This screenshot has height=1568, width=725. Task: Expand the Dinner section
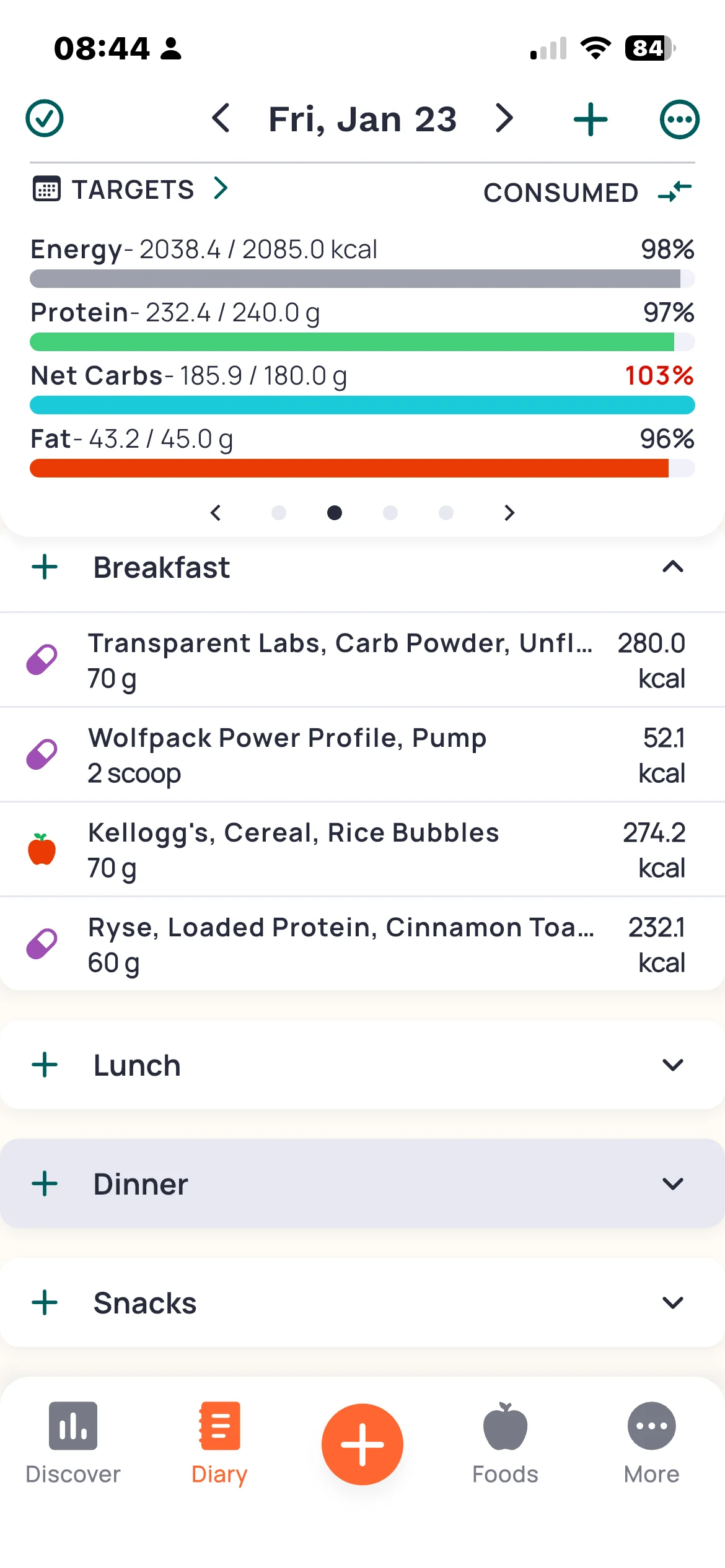672,1183
